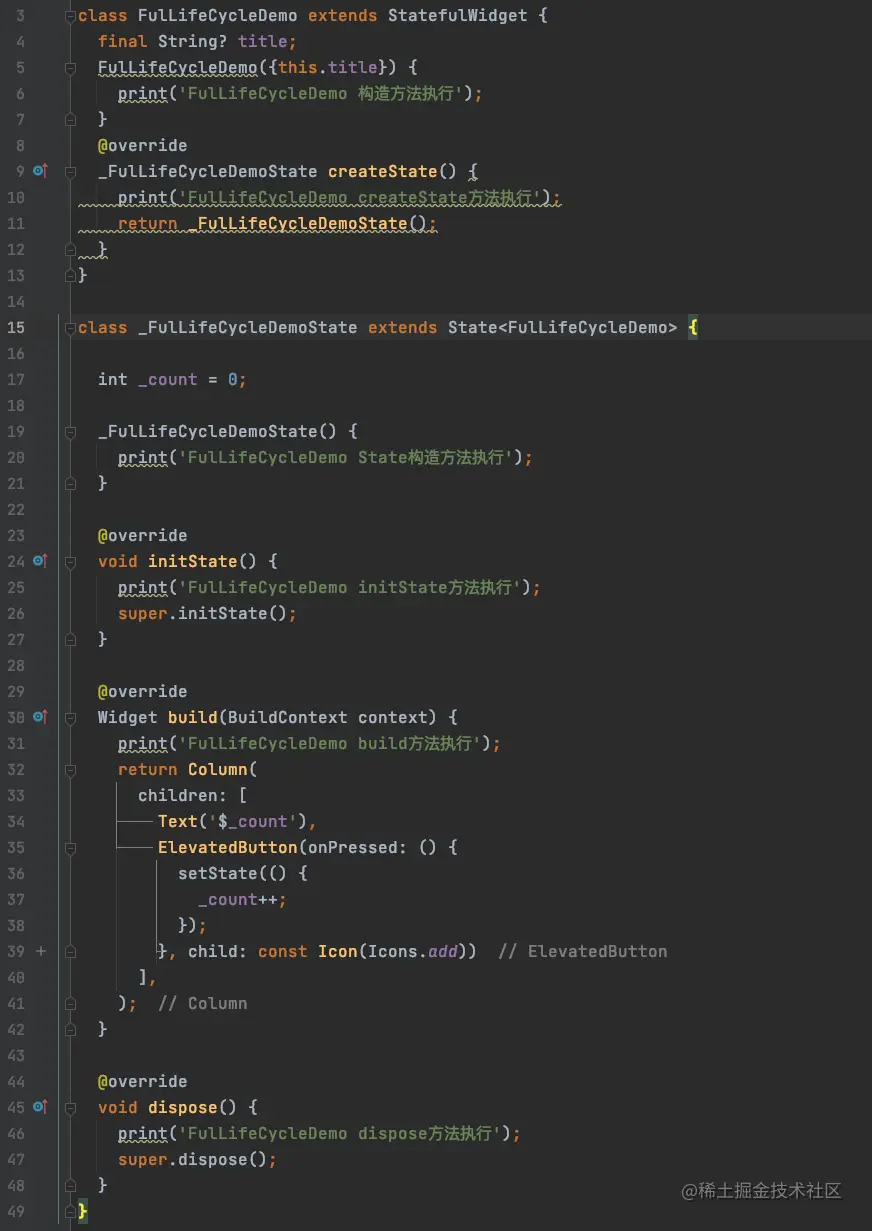The height and width of the screenshot is (1231, 872).
Task: Collapse the initState method fold on line 24
Action: click(70, 561)
